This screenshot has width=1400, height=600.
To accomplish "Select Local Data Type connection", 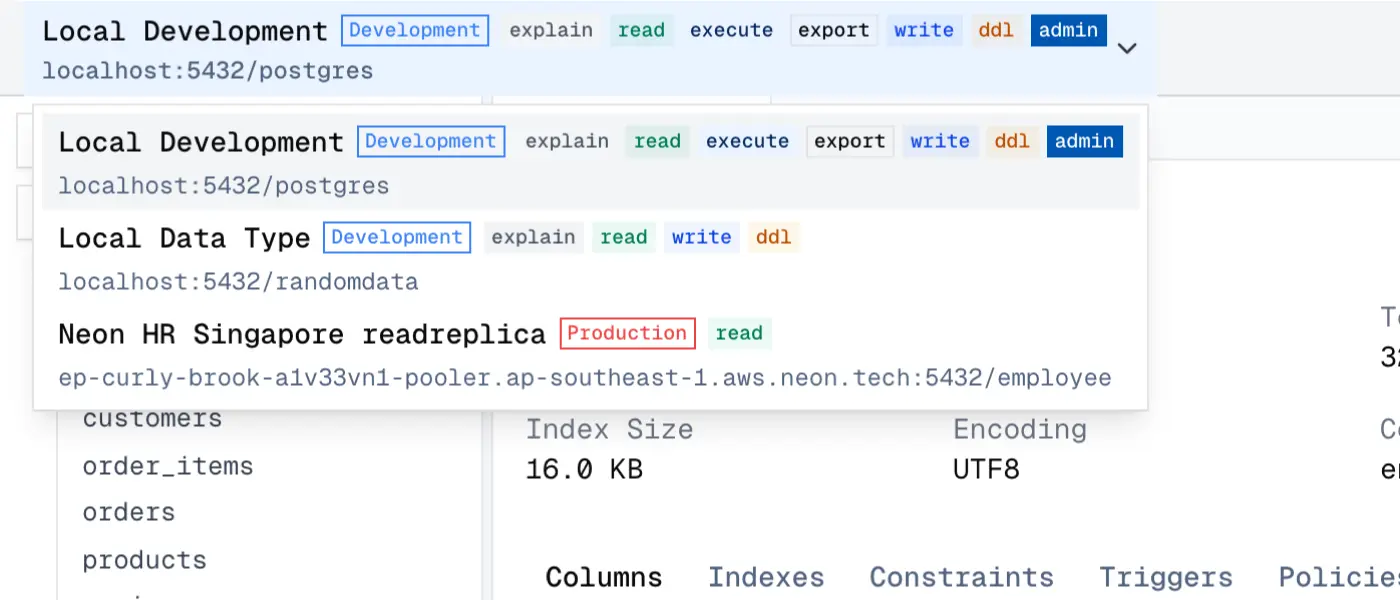I will (x=184, y=239).
